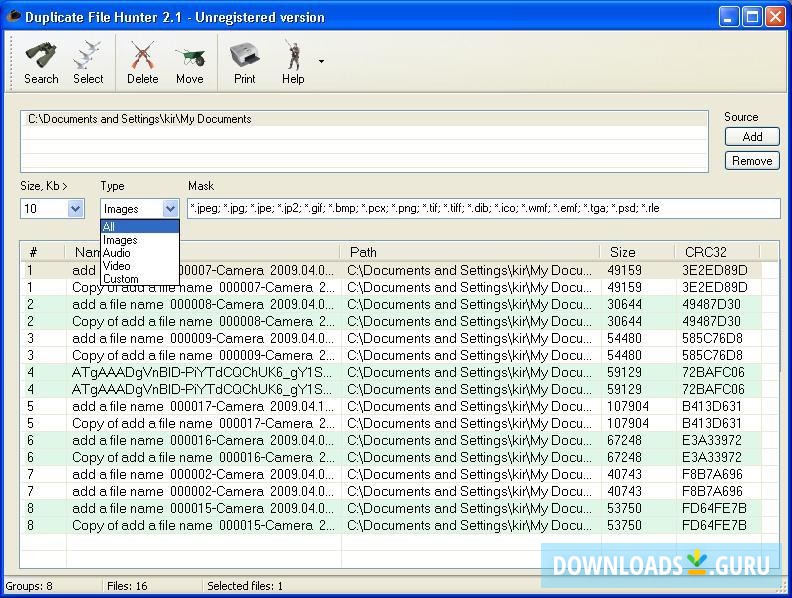Image resolution: width=792 pixels, height=598 pixels.
Task: Open the Size Kb dropdown
Action: pyautogui.click(x=75, y=209)
